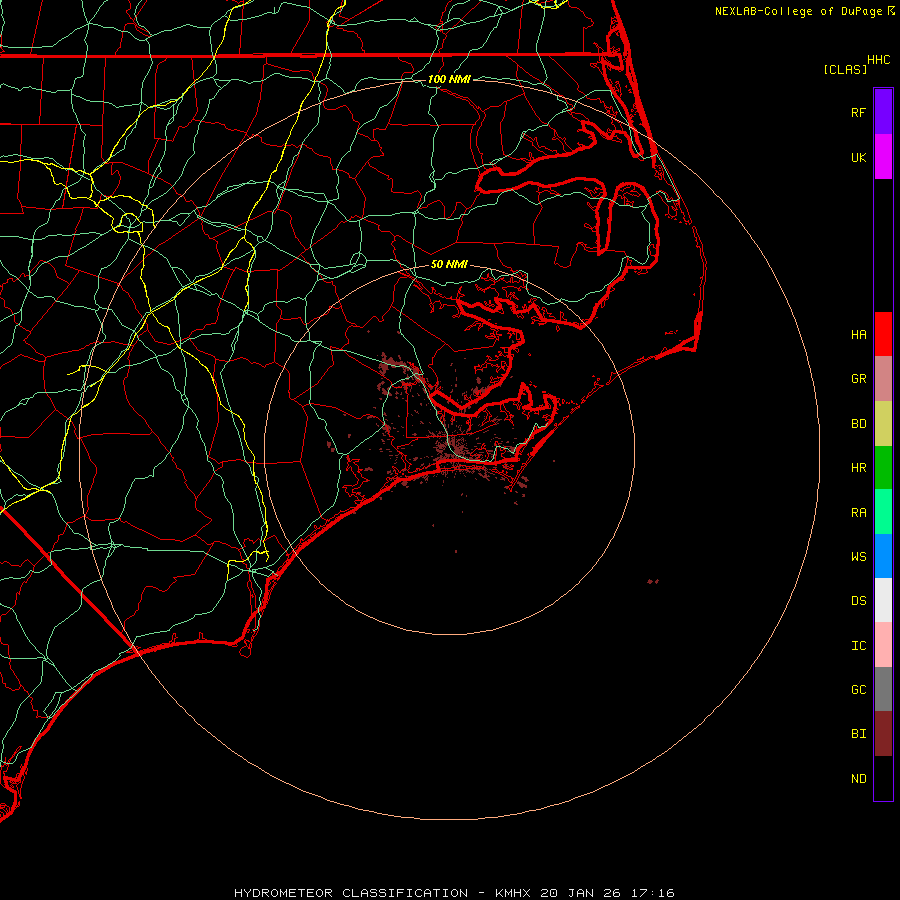
Task: Click the HR legend label
Action: tap(858, 468)
